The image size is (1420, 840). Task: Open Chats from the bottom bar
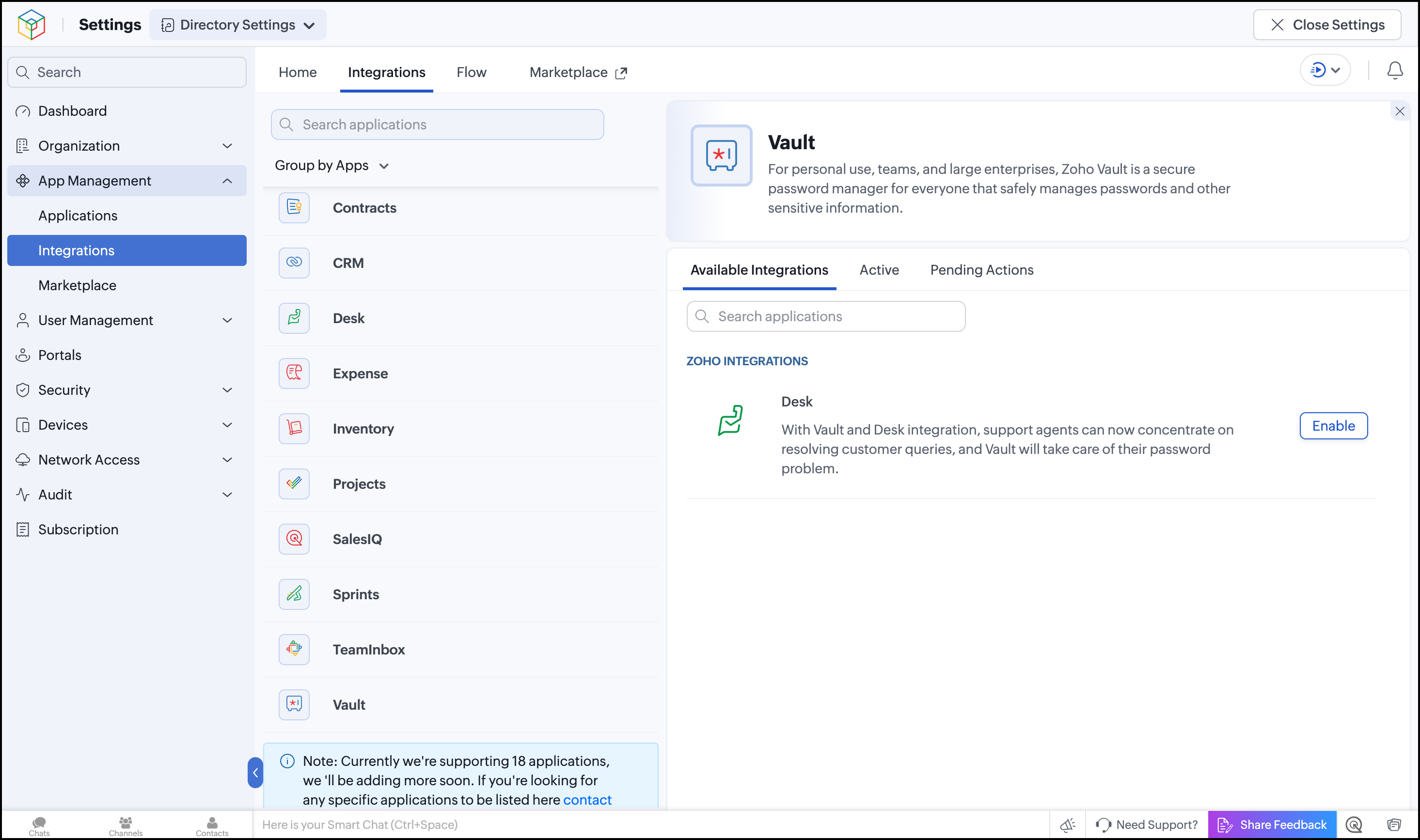point(39,826)
